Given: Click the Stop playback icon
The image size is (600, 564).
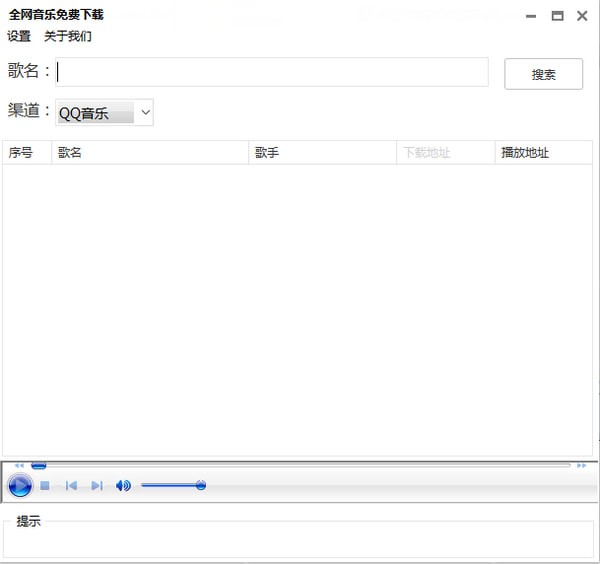Looking at the screenshot, I should click(45, 486).
